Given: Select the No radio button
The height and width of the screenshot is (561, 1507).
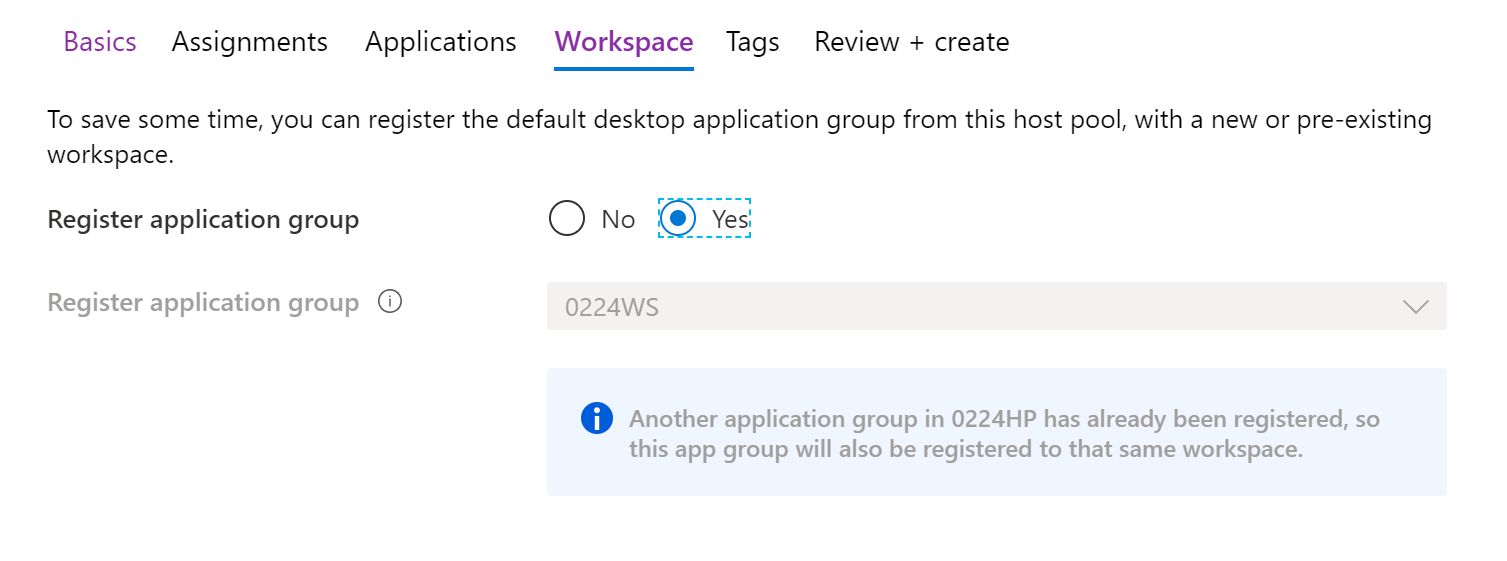Looking at the screenshot, I should tap(566, 219).
